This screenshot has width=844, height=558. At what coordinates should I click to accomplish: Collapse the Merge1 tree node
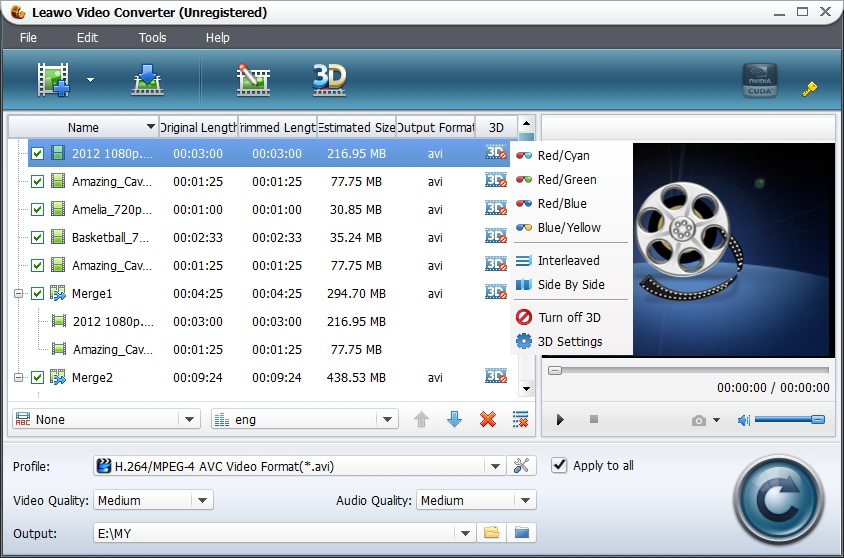(19, 294)
